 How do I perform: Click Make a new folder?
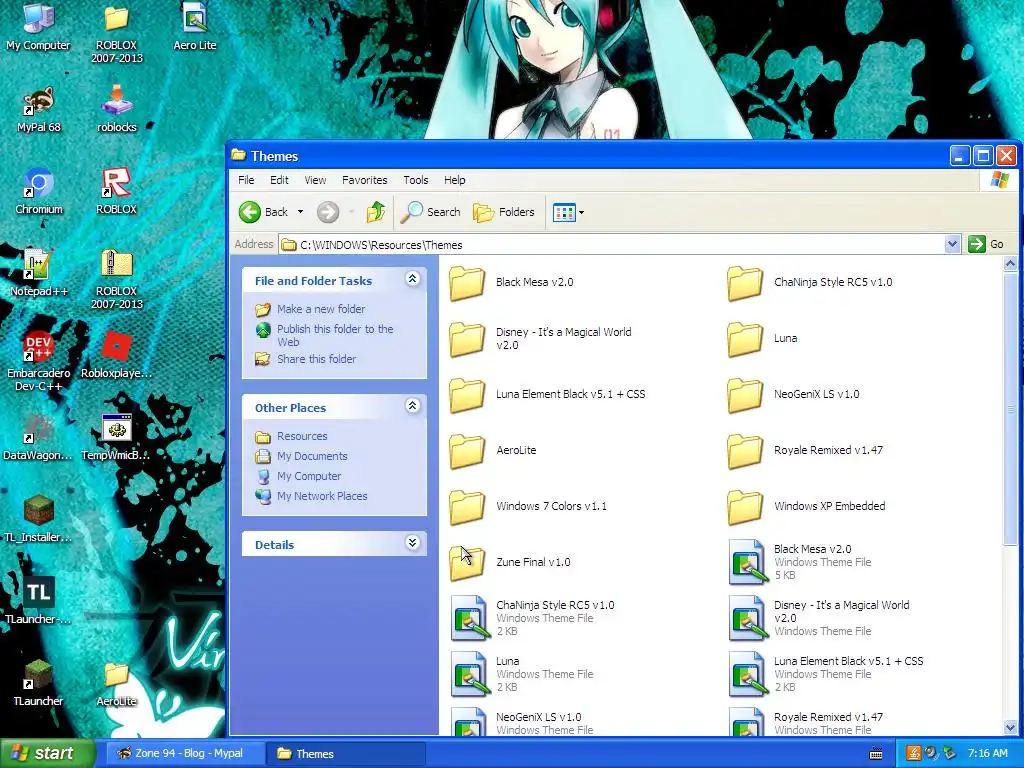[x=310, y=309]
